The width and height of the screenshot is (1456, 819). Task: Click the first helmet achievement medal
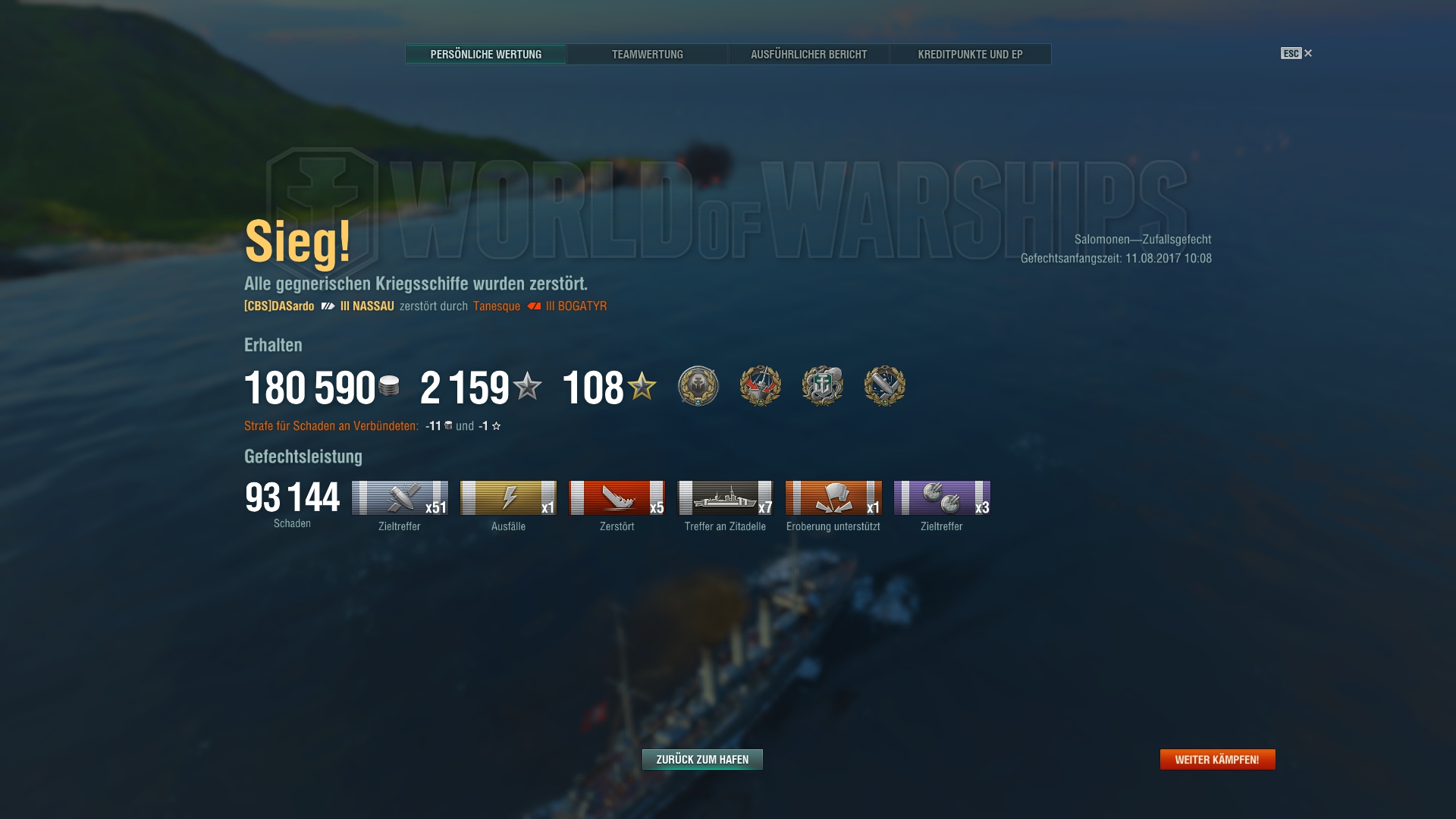(698, 386)
